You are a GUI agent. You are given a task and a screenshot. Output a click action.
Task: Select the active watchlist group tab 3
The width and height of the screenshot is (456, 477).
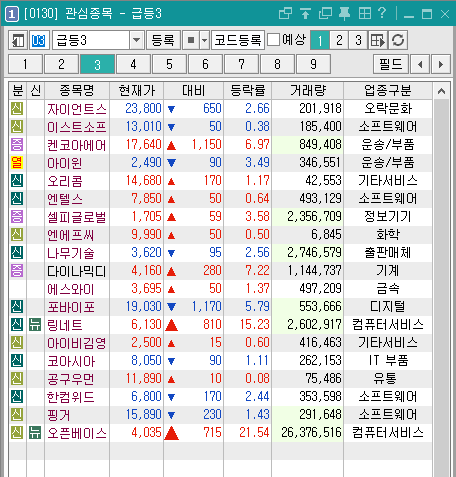click(97, 64)
